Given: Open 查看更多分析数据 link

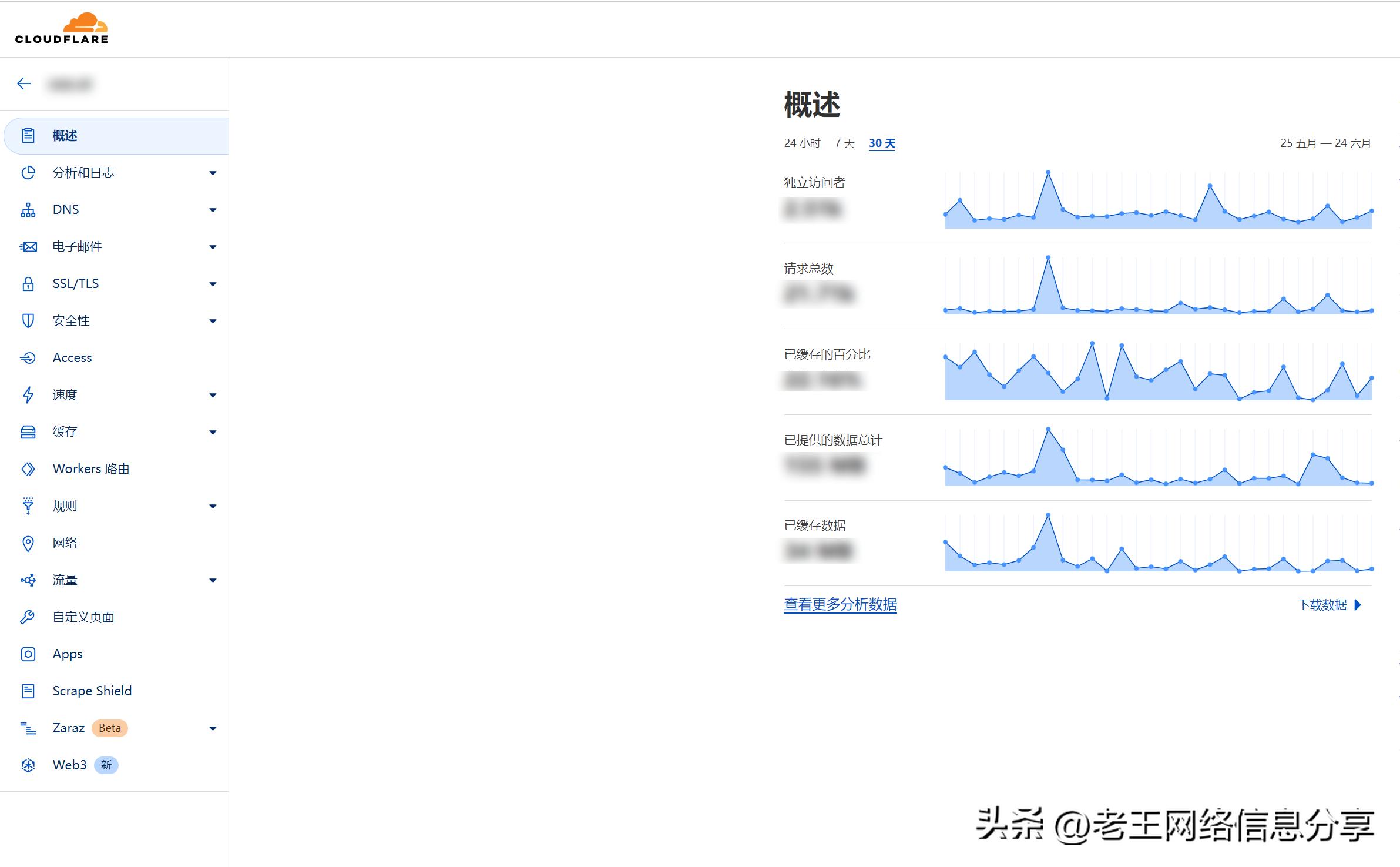Looking at the screenshot, I should pyautogui.click(x=840, y=604).
